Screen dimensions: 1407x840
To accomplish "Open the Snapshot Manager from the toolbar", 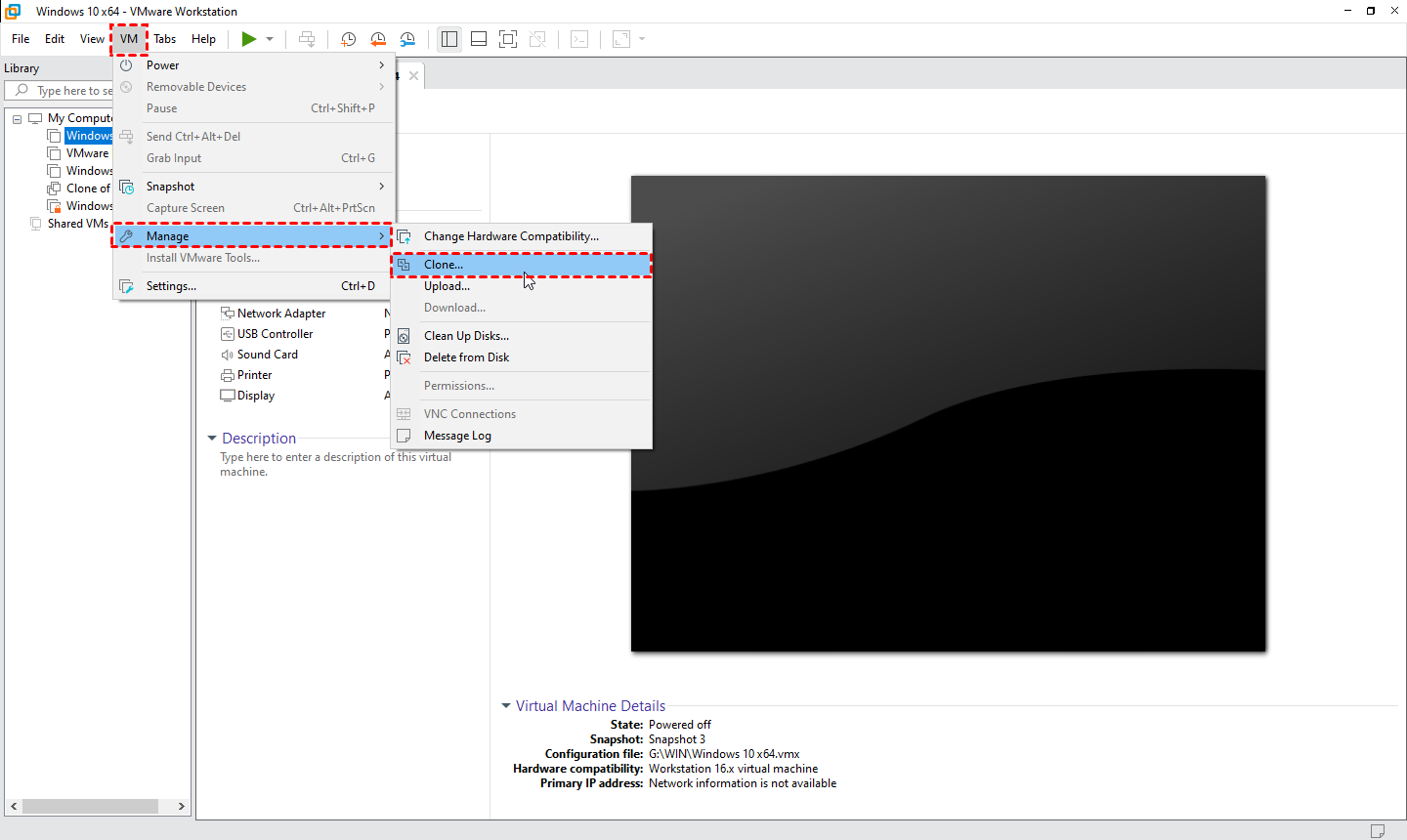I will pos(407,39).
